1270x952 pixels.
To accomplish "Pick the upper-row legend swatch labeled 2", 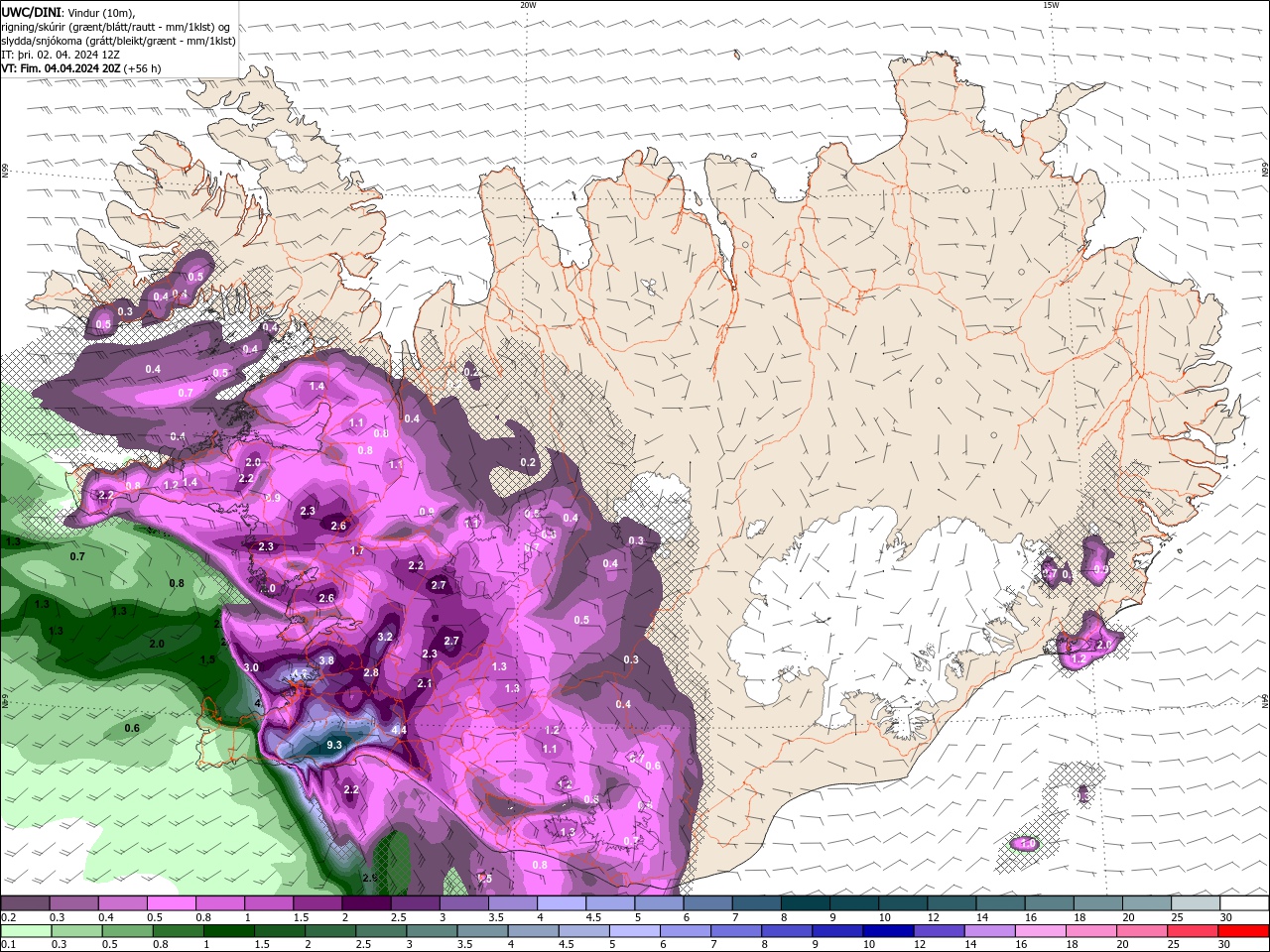I will pyautogui.click(x=366, y=903).
